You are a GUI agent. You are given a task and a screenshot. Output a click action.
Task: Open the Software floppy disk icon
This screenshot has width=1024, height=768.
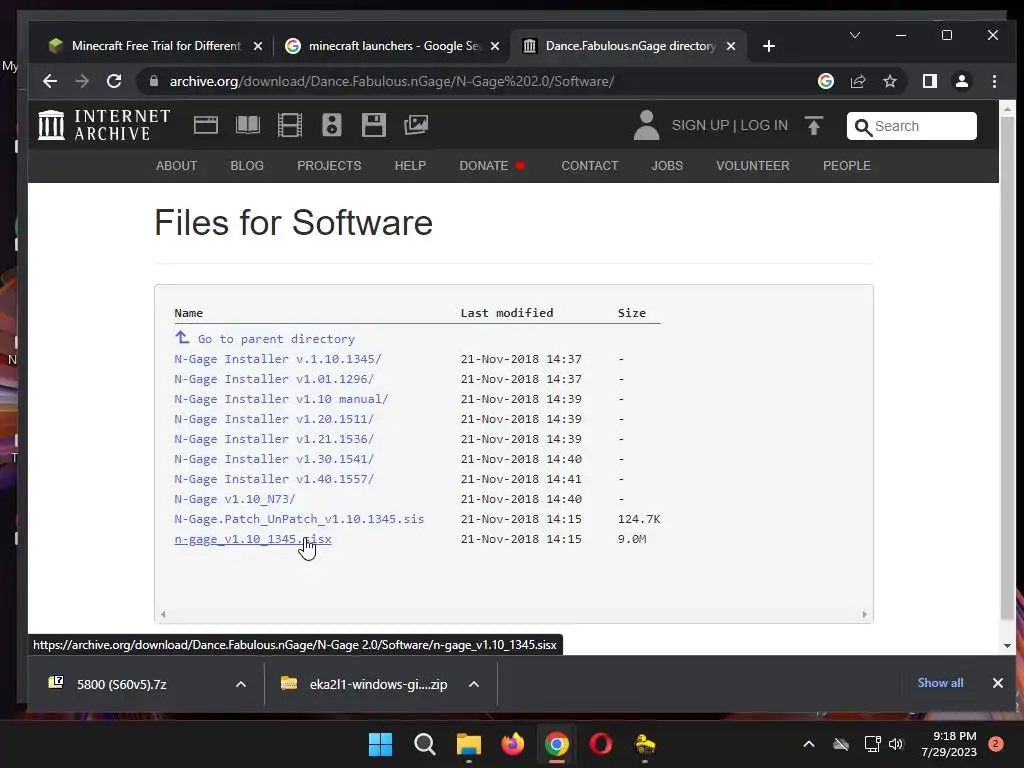[374, 125]
